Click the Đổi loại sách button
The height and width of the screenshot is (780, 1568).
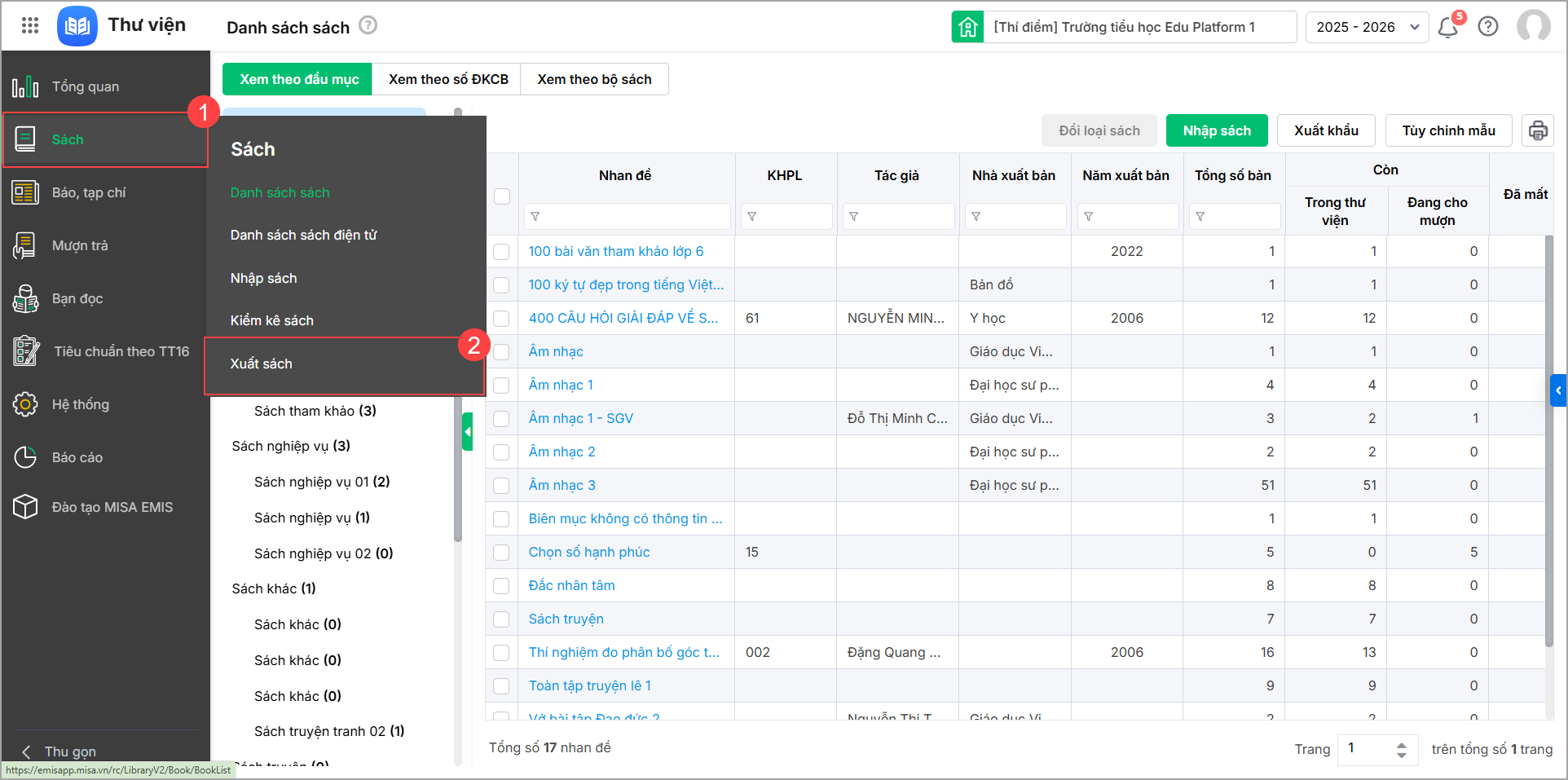(1099, 130)
